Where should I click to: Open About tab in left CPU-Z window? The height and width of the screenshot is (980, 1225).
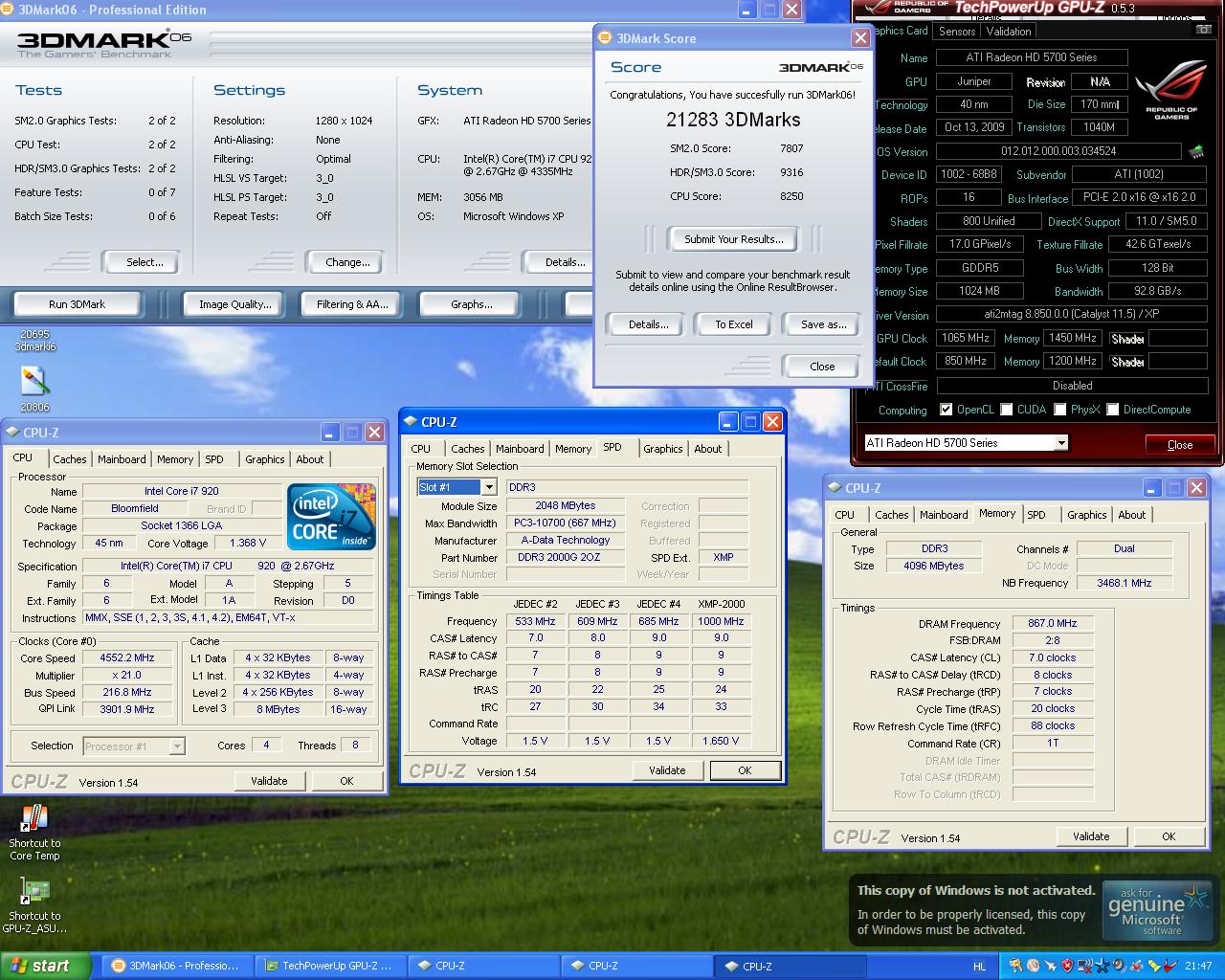tap(309, 459)
